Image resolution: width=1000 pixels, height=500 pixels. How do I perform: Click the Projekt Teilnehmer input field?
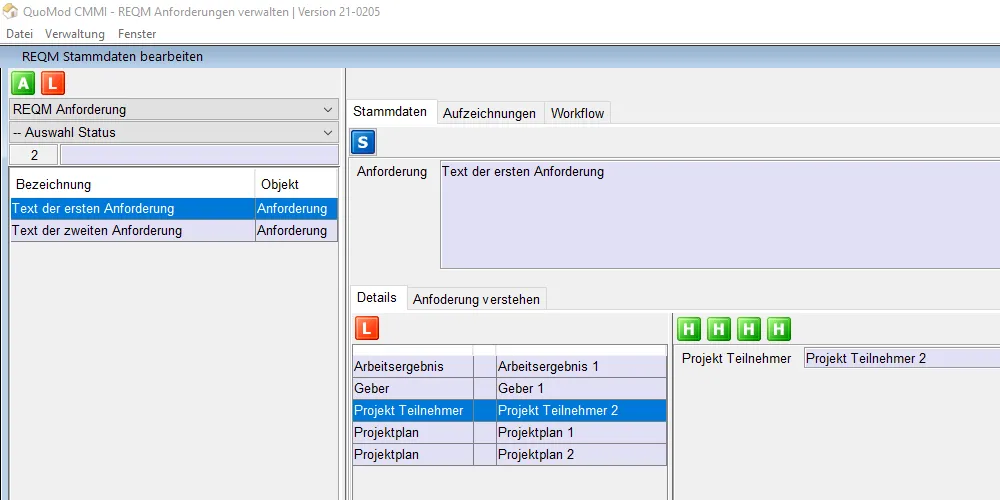[x=900, y=358]
